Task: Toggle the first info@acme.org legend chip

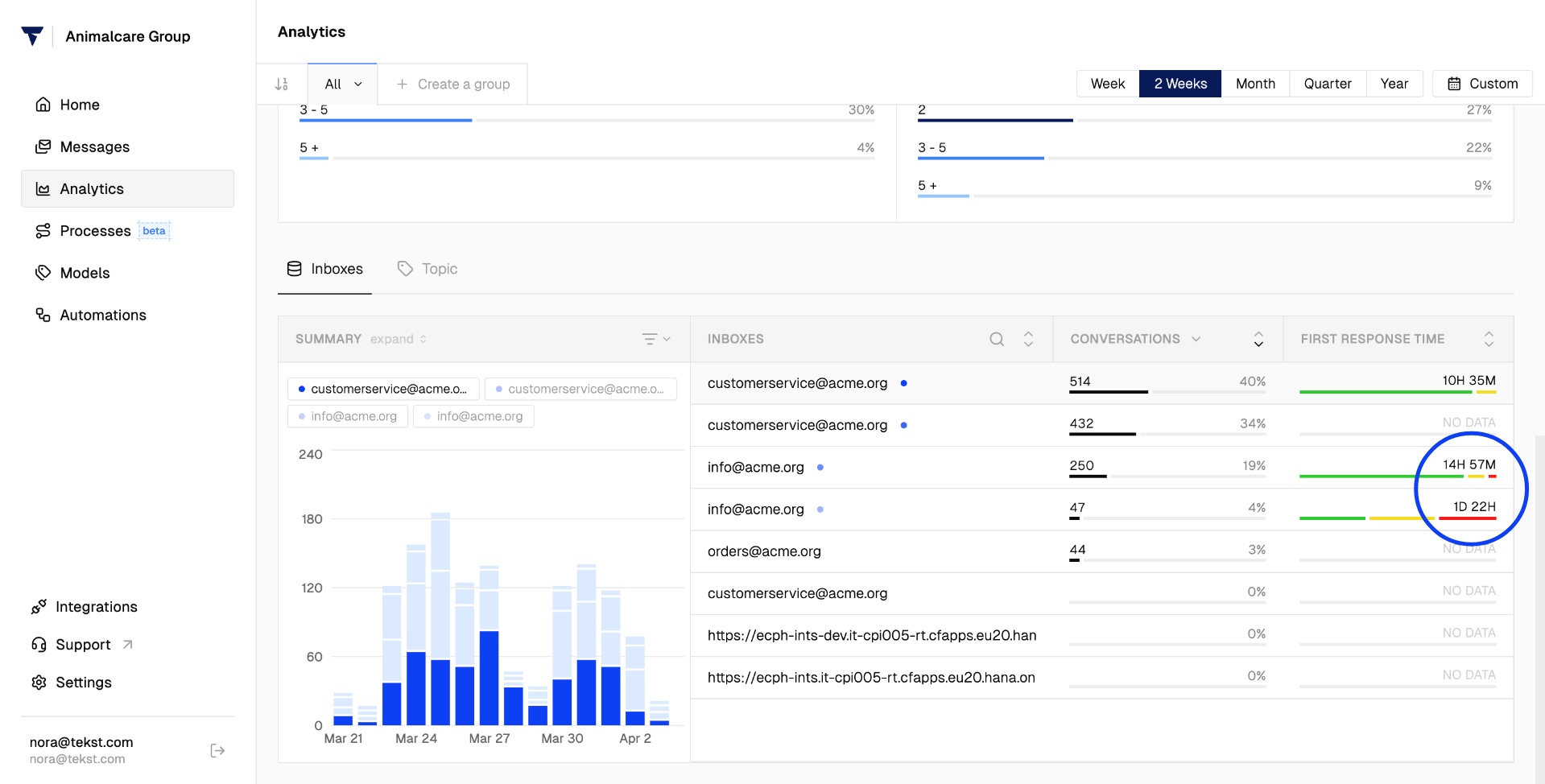Action: 348,416
